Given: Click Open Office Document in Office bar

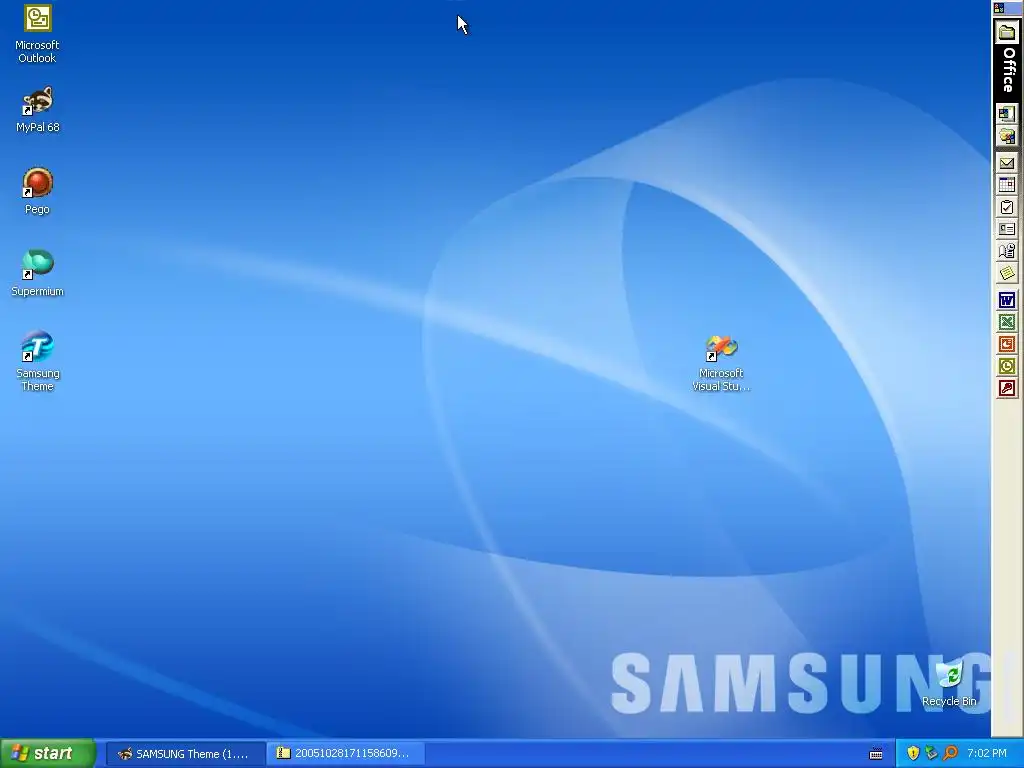Looking at the screenshot, I should click(1007, 136).
